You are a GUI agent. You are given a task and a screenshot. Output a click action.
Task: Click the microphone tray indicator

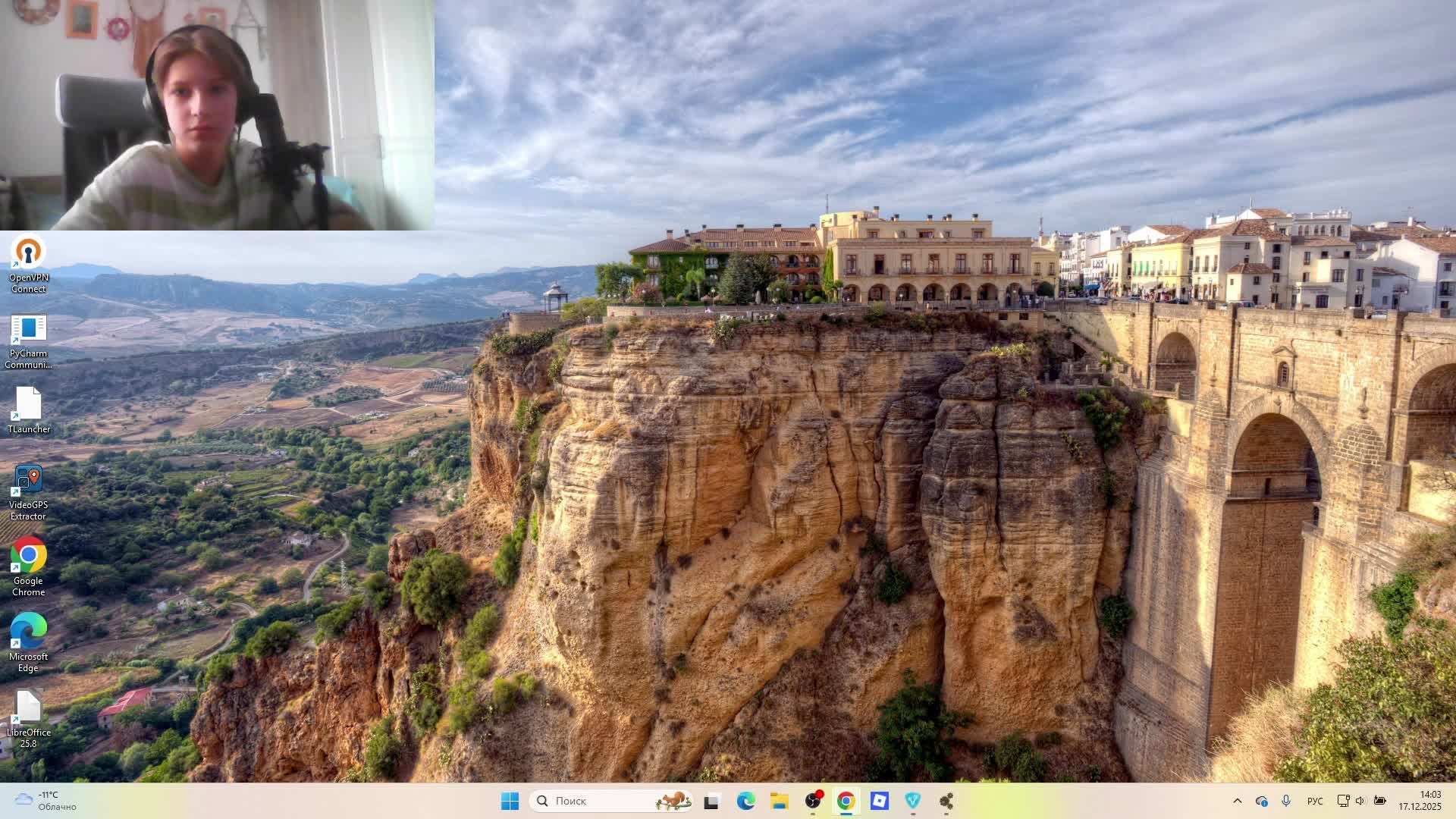(1286, 801)
